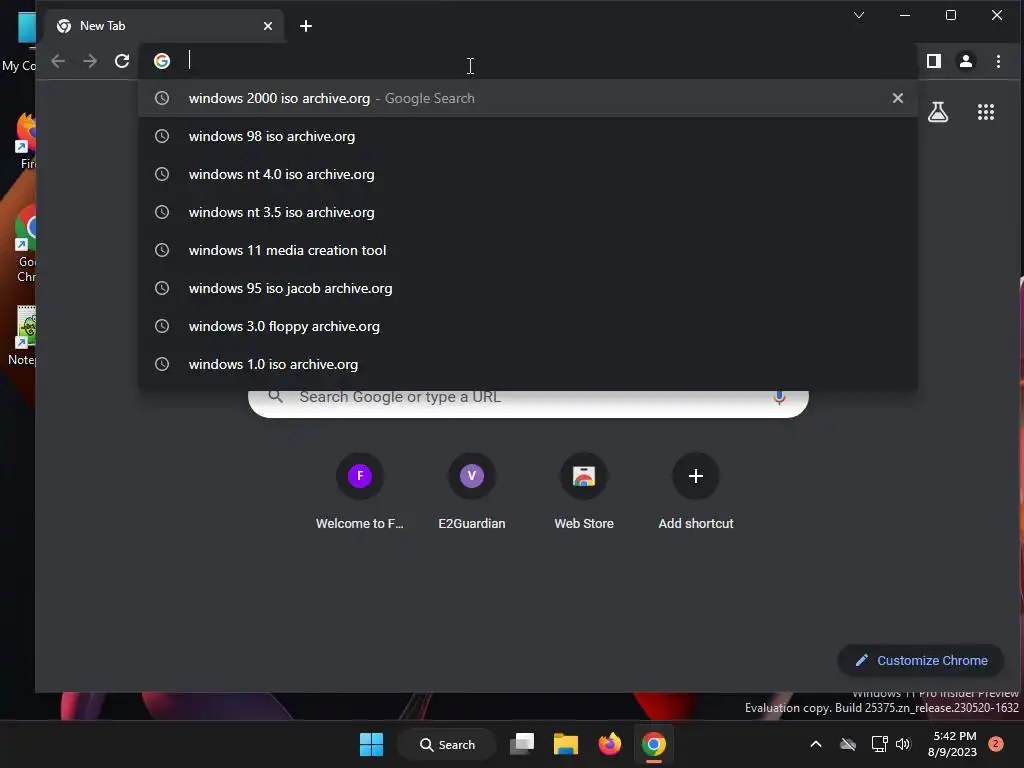Select suggestion windows 1.0 iso archive.org

(528, 364)
